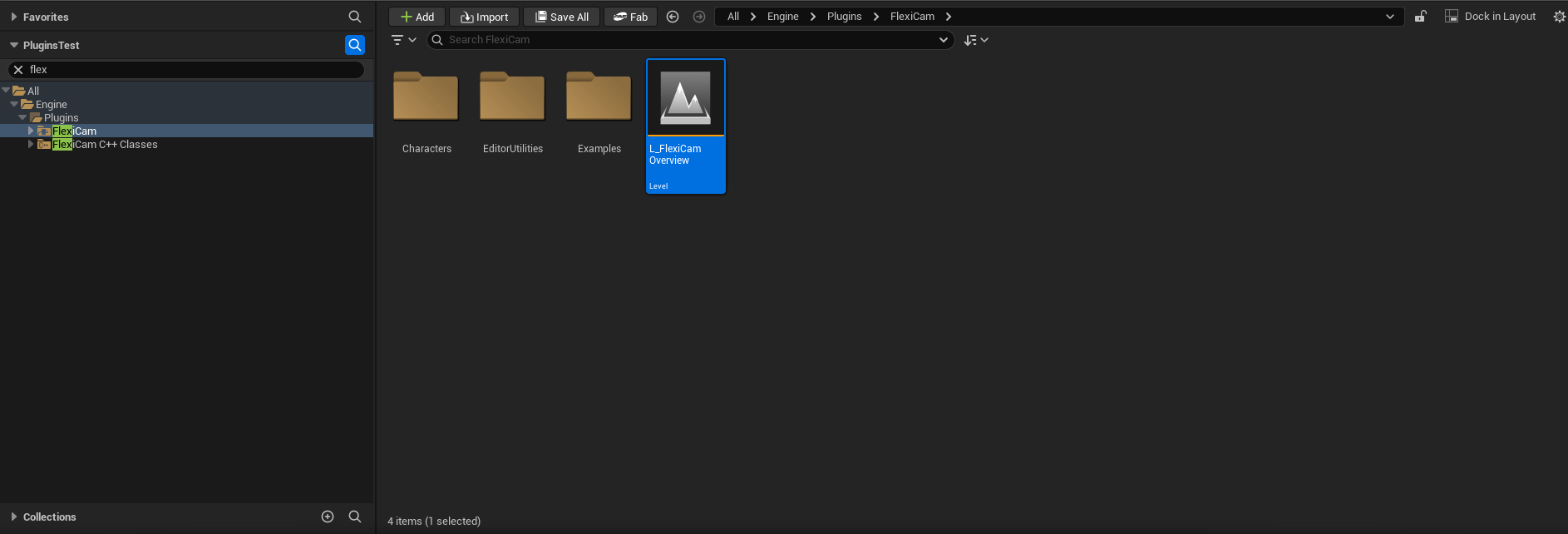Open Content Browser settings gear
The width and height of the screenshot is (1568, 534).
click(x=1559, y=17)
